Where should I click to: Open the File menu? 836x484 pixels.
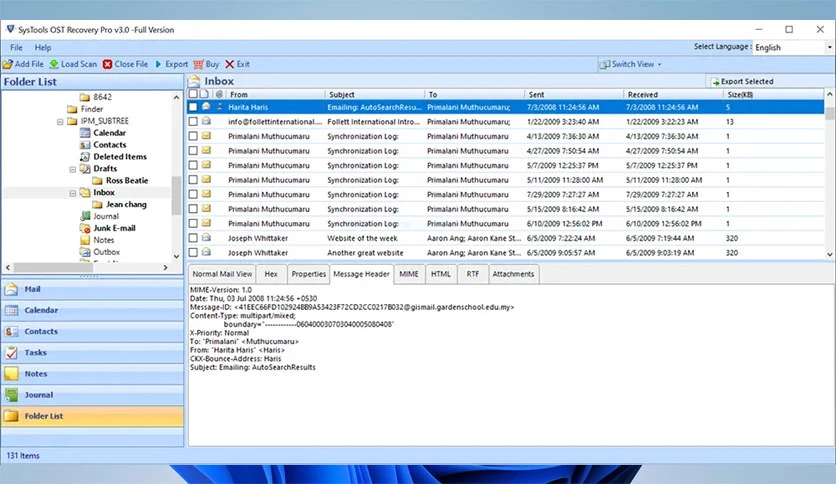[17, 47]
